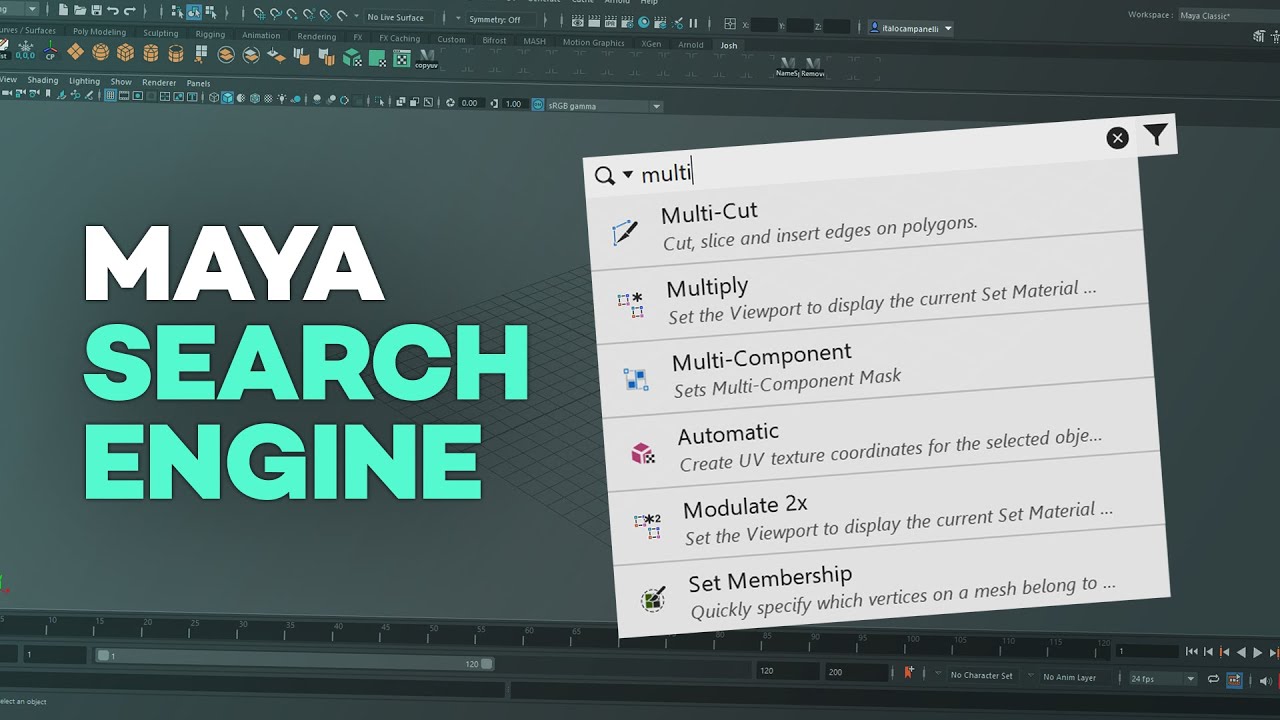1280x720 pixels.
Task: Click the X coordinate input field
Action: point(766,25)
